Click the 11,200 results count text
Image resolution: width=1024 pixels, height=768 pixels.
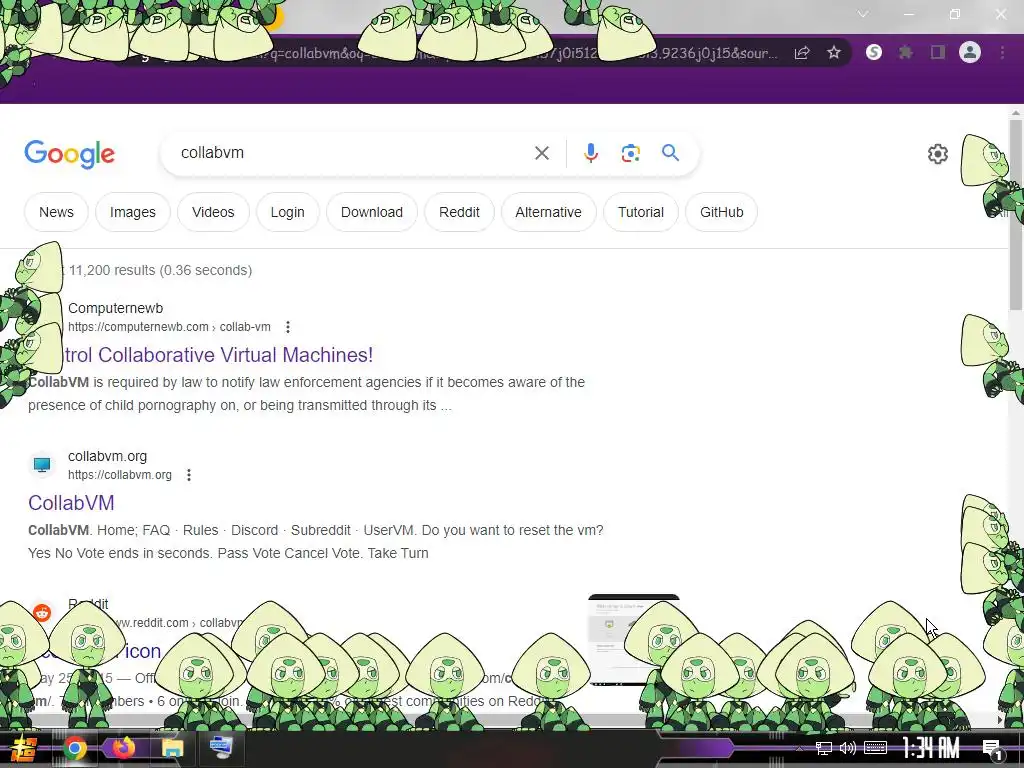coord(160,270)
